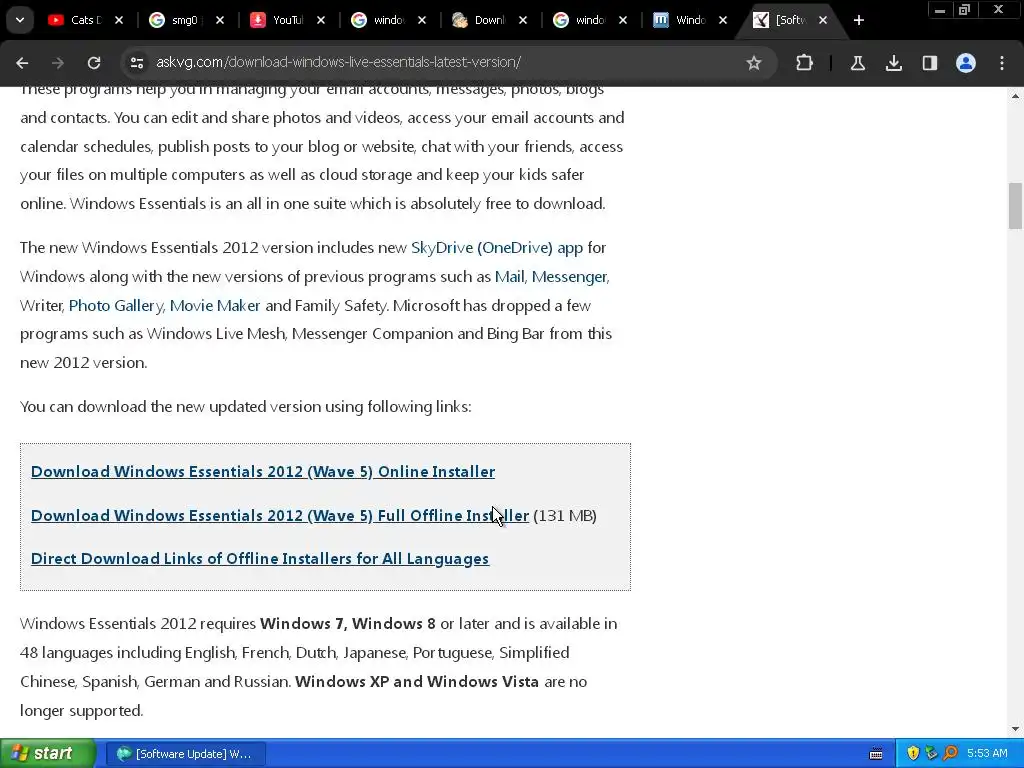View site information icon in address bar
This screenshot has width=1024, height=768.
click(136, 63)
